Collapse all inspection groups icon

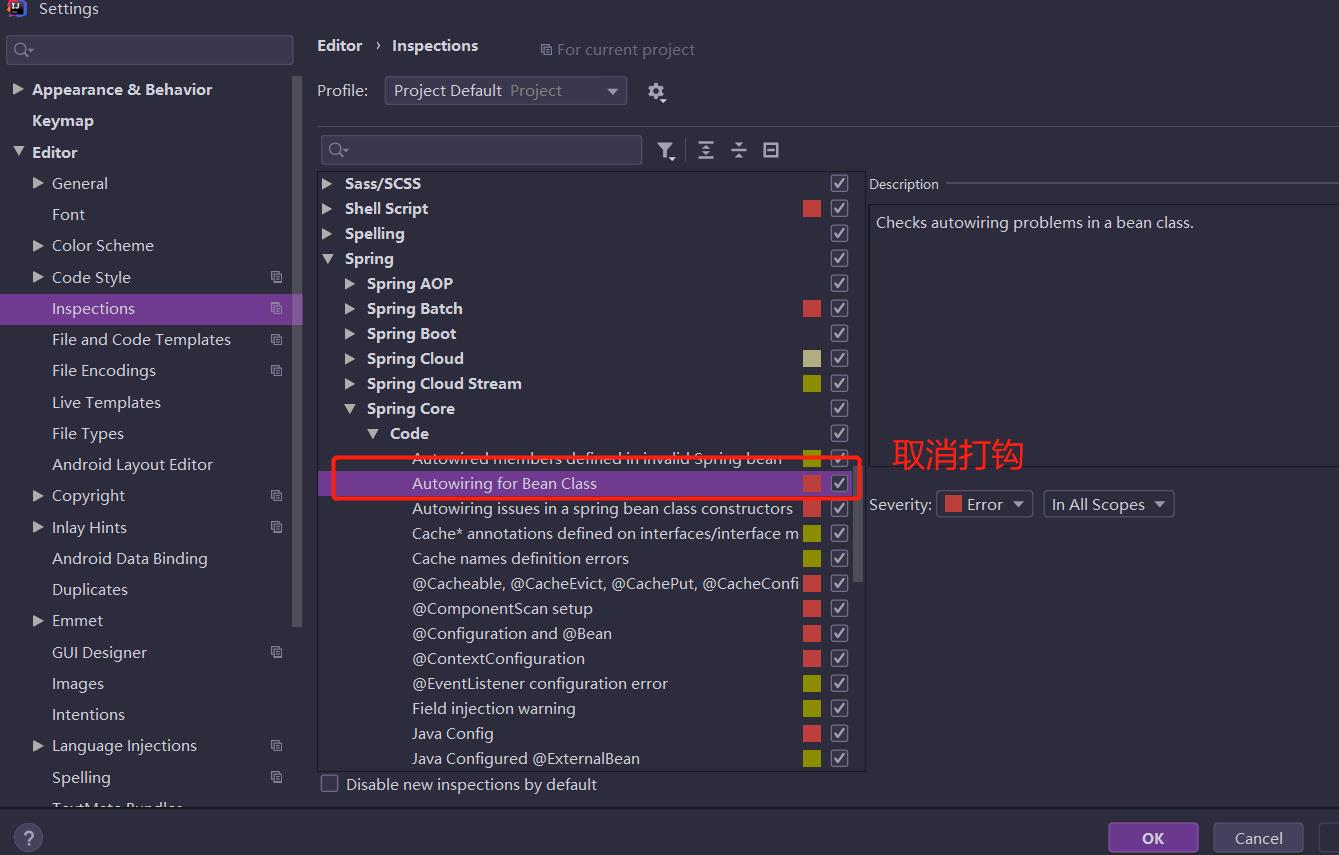pos(739,150)
